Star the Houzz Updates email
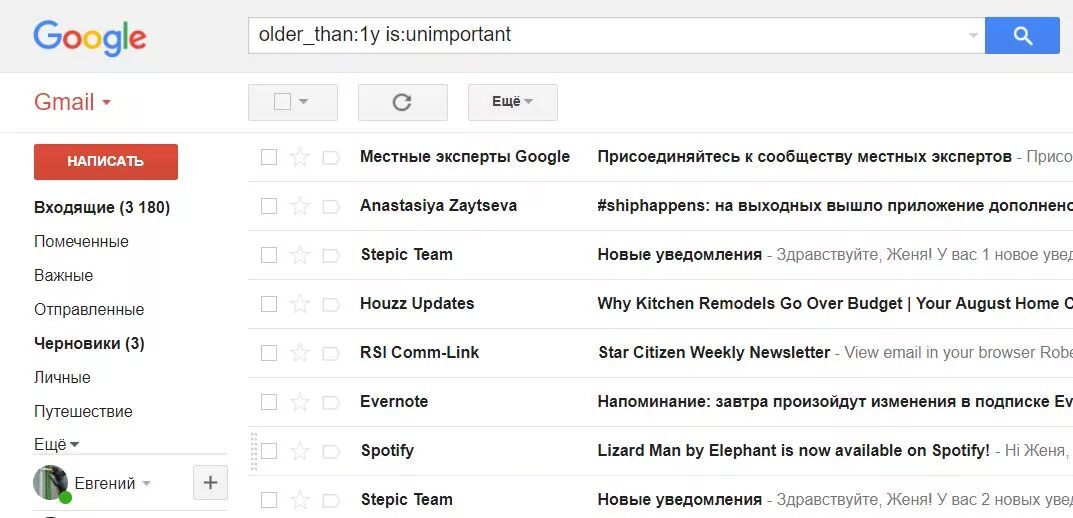Screen dimensions: 1073x518 click(x=299, y=304)
